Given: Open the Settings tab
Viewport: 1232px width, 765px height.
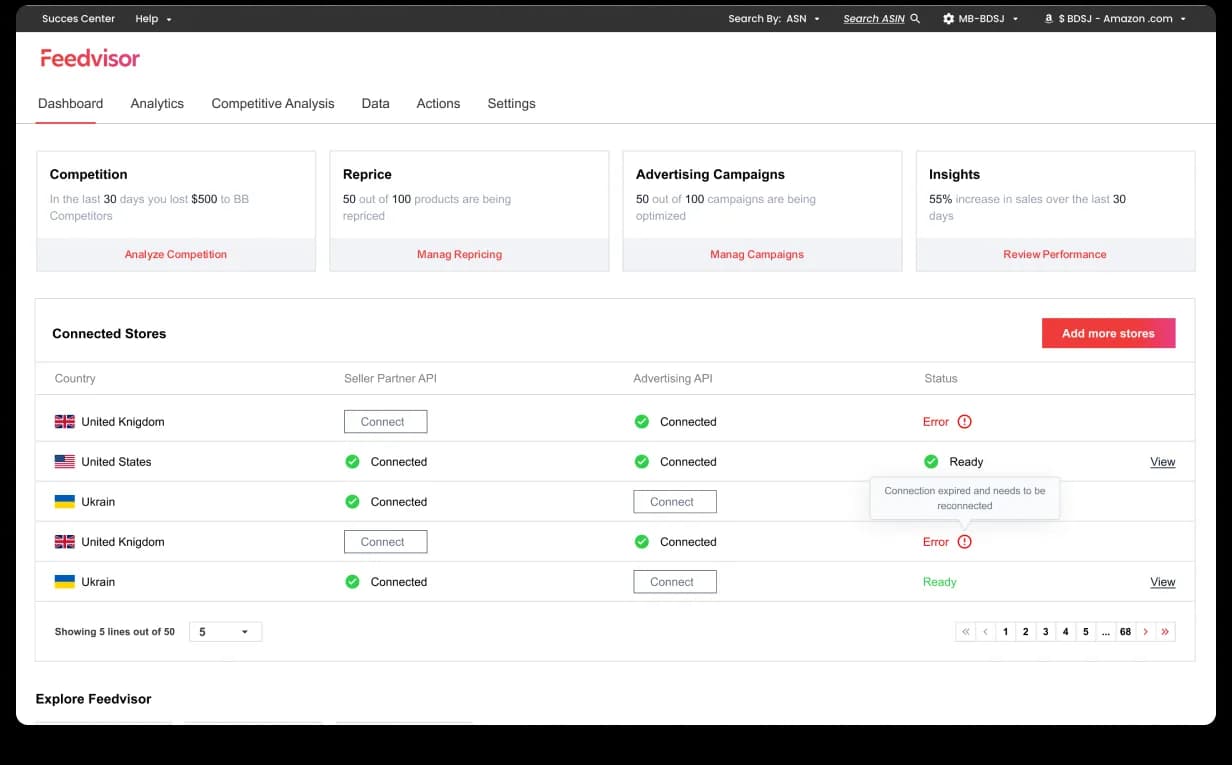Looking at the screenshot, I should (511, 104).
